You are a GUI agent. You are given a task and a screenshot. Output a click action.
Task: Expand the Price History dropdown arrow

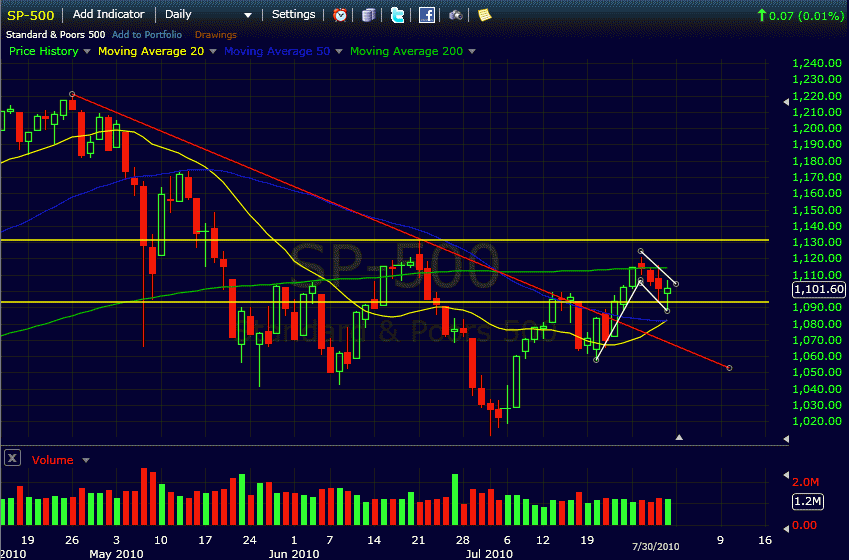(x=87, y=51)
